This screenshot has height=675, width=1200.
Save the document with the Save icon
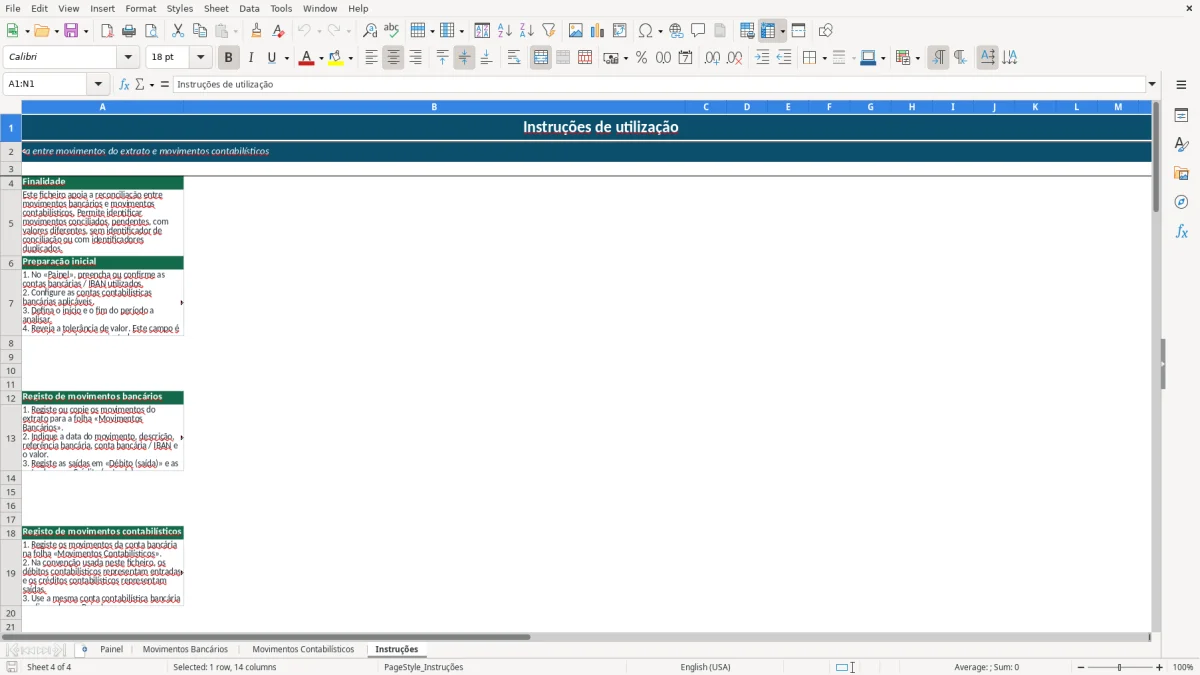click(x=71, y=31)
